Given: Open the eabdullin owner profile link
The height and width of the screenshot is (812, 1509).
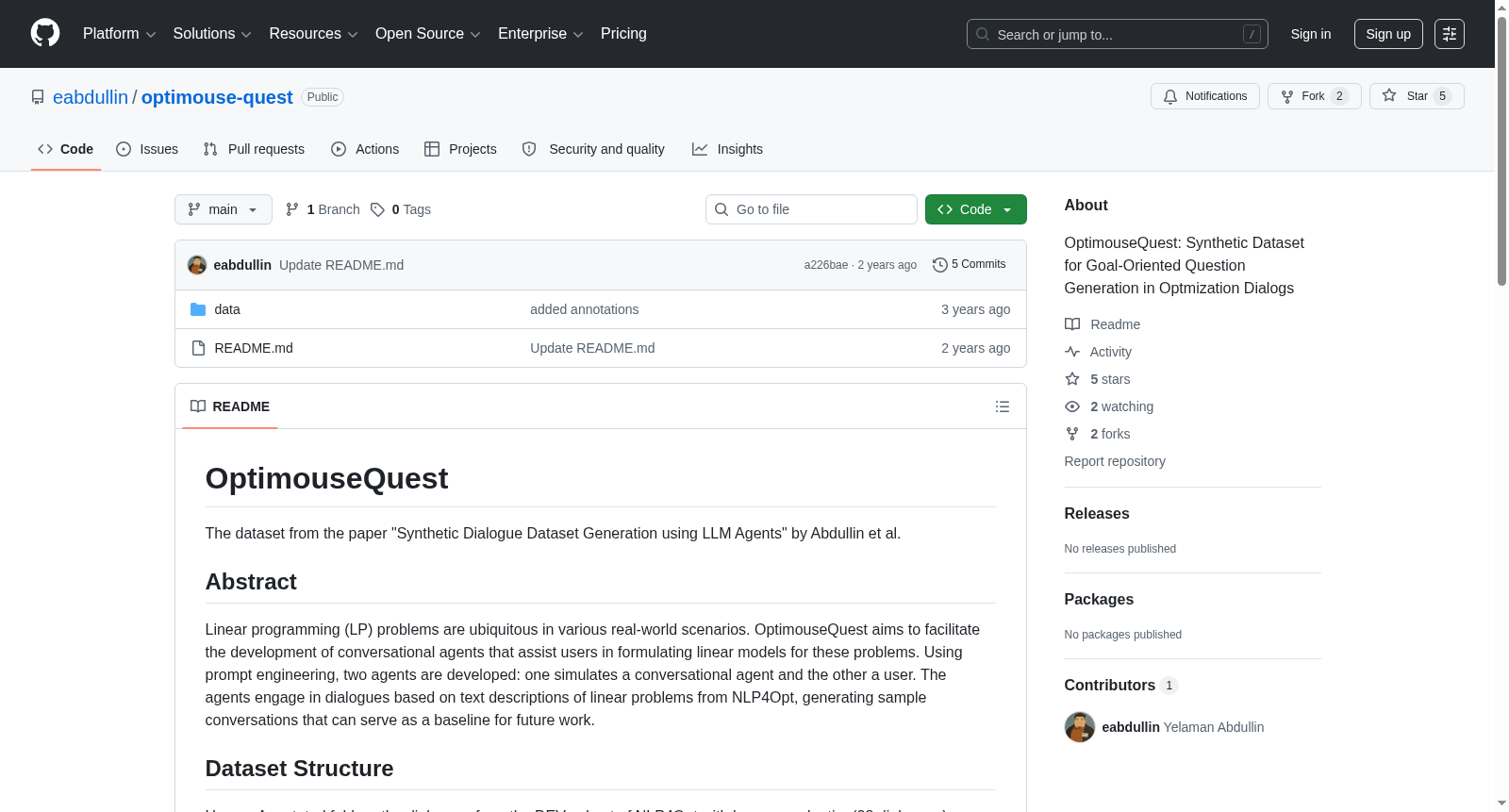Looking at the screenshot, I should pos(91,97).
